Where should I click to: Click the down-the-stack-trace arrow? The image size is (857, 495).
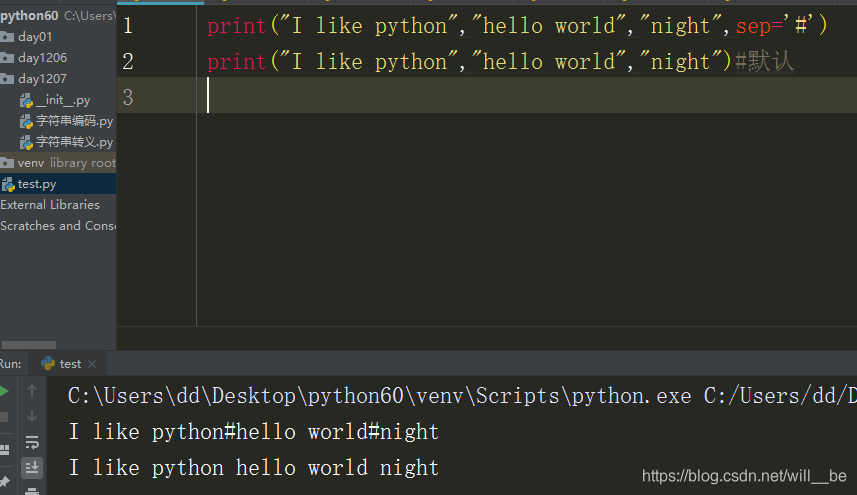[32, 416]
